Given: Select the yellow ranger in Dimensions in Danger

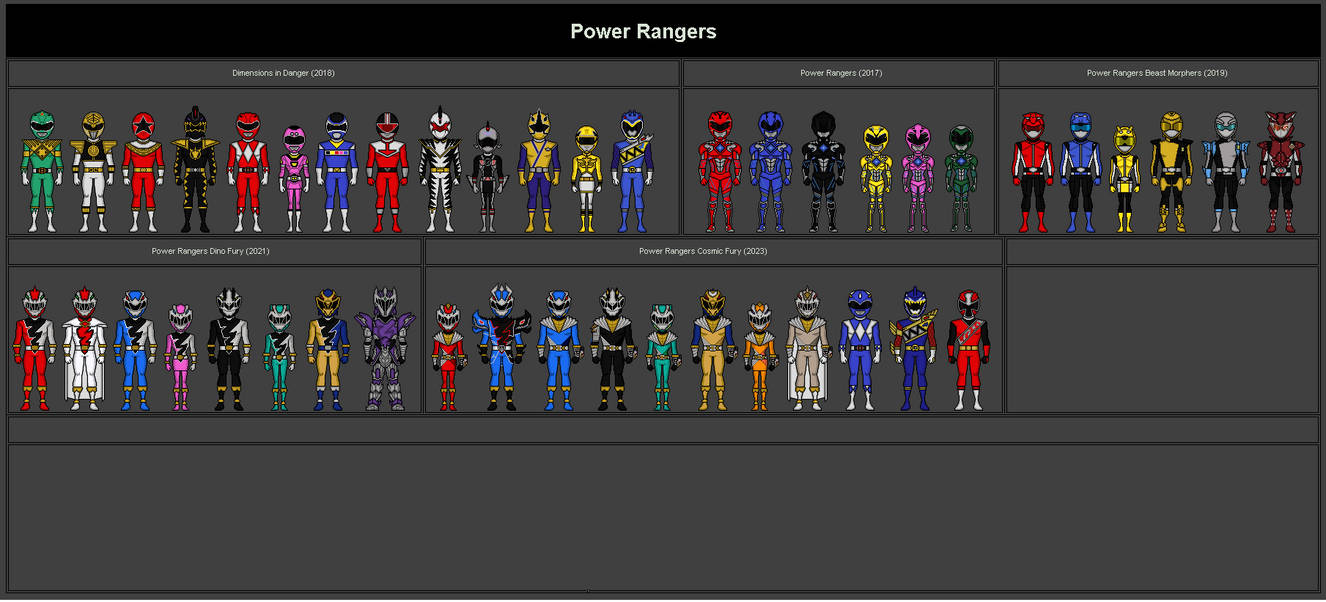Looking at the screenshot, I should 587,178.
